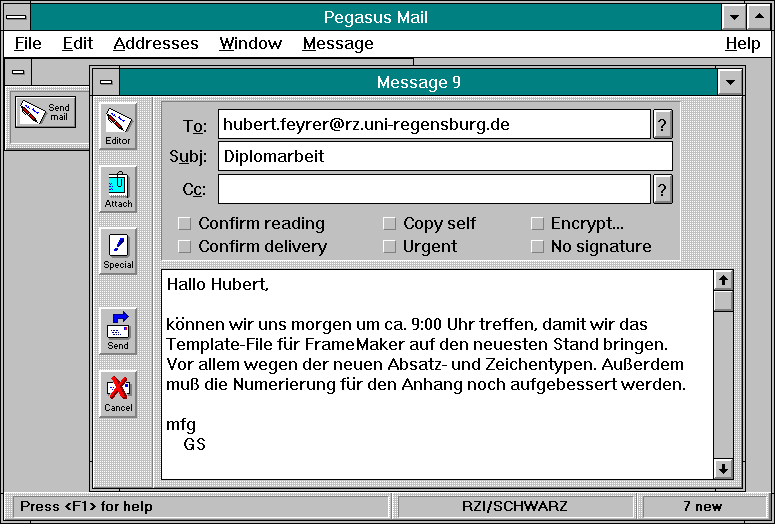Click the Message 9 title bar
The width and height of the screenshot is (775, 524).
coord(419,82)
